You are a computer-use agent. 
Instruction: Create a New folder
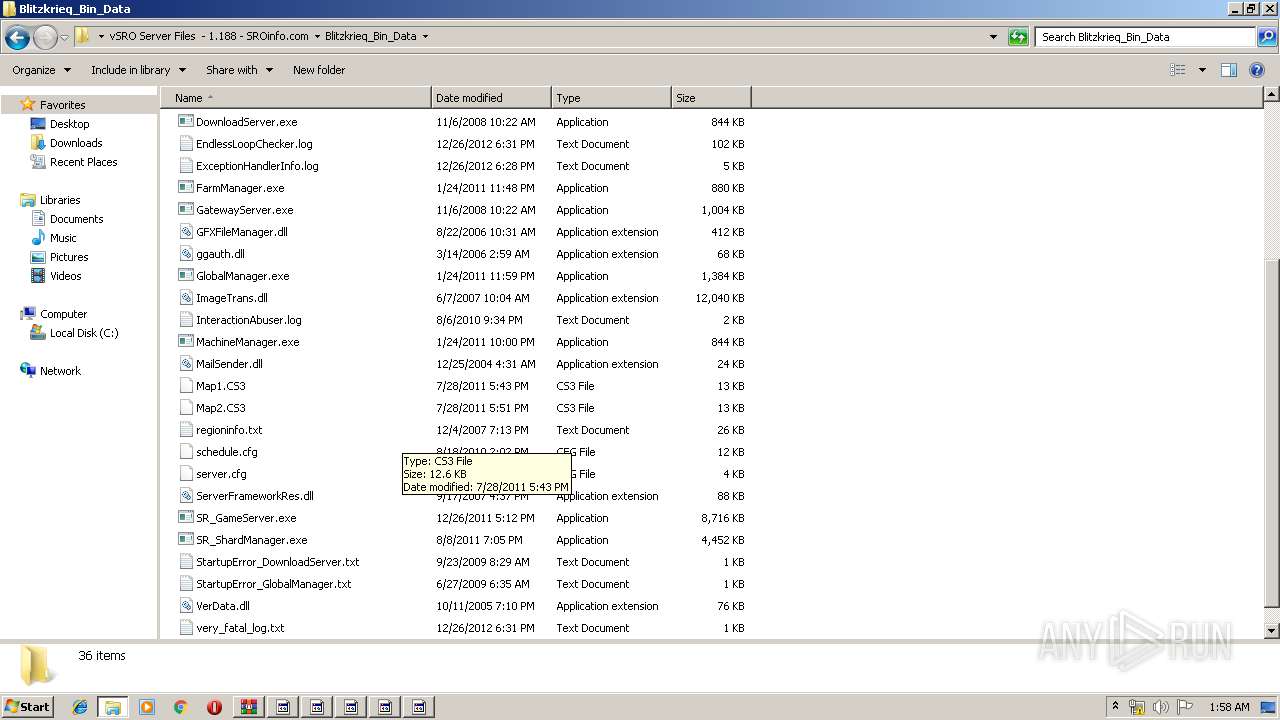click(x=319, y=70)
